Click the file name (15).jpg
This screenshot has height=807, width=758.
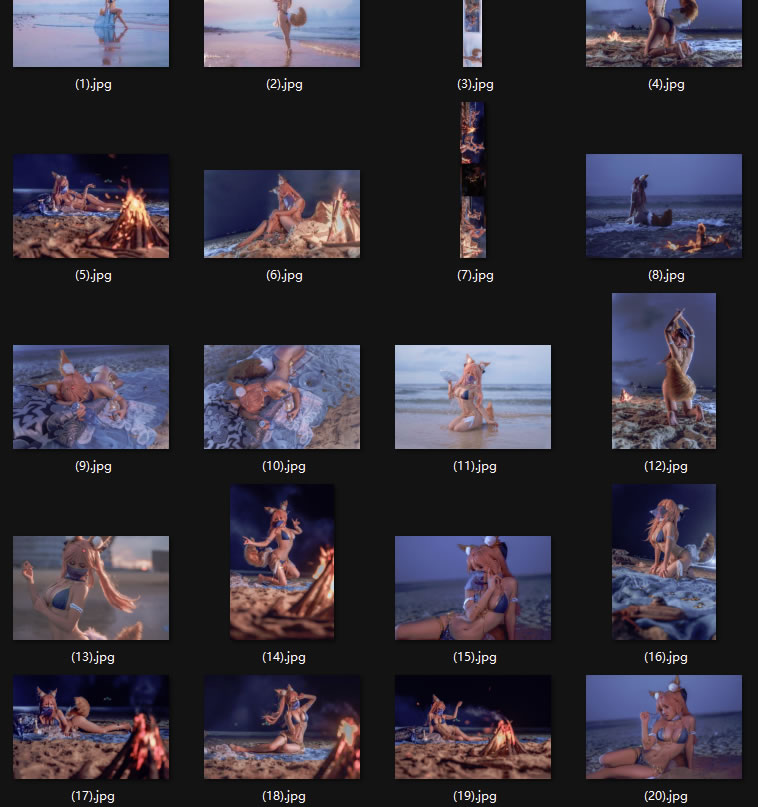(475, 657)
